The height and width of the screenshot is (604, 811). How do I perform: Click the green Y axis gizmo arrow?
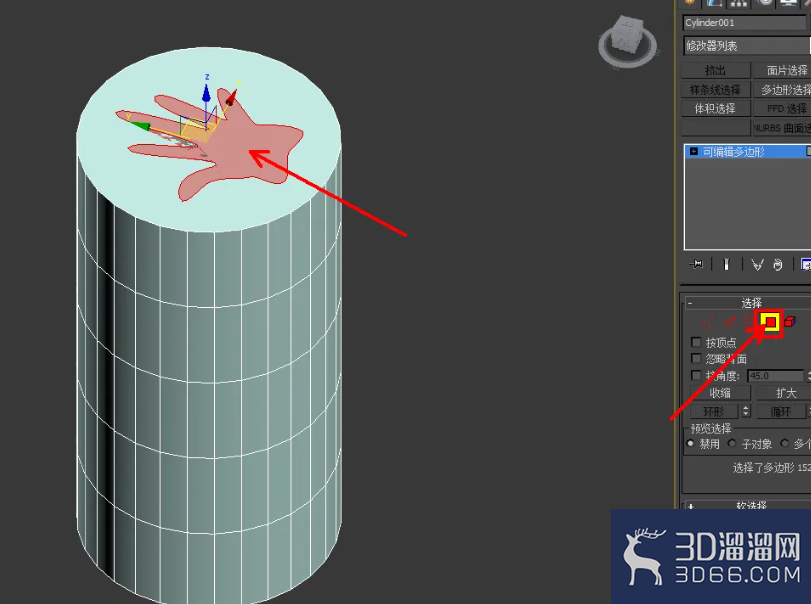tap(139, 125)
